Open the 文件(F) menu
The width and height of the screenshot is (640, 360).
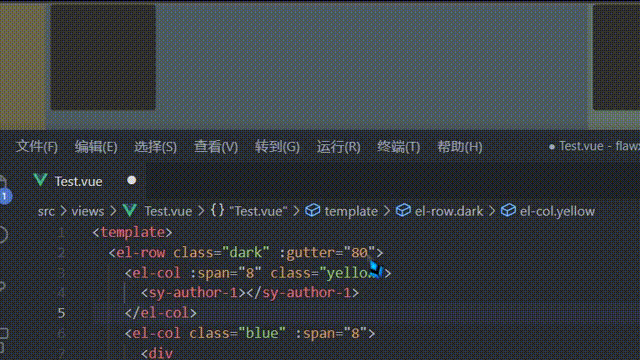coord(37,147)
